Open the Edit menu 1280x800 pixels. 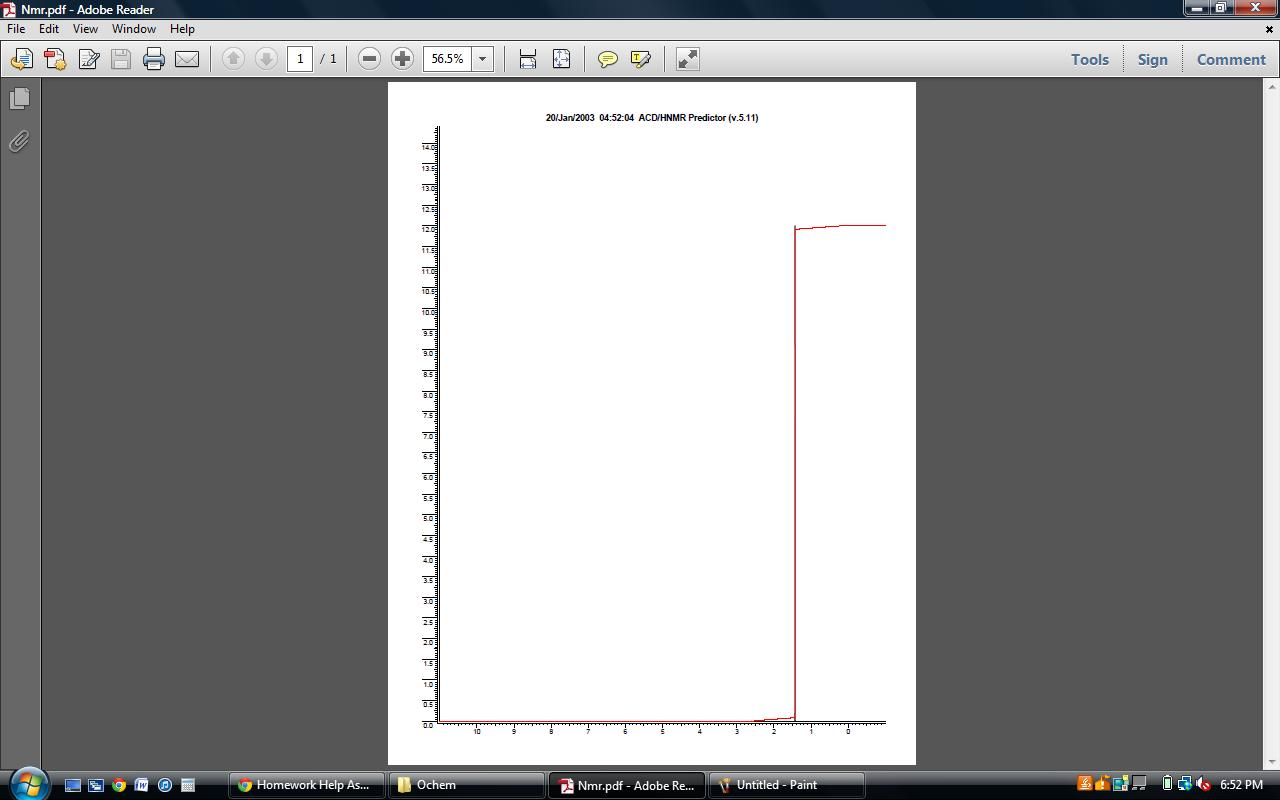pos(48,29)
